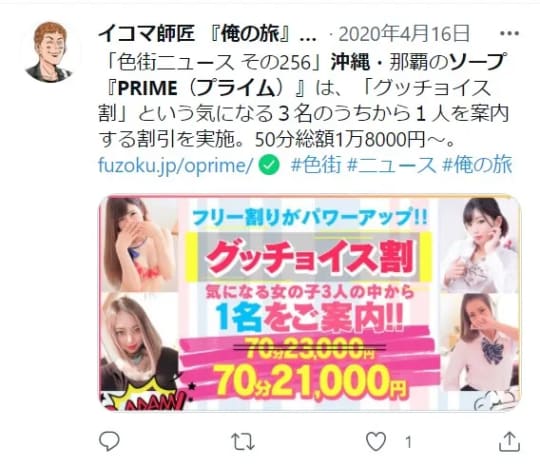Image resolution: width=540 pixels, height=468 pixels.
Task: Open the three-dot more options menu
Action: pos(509,33)
